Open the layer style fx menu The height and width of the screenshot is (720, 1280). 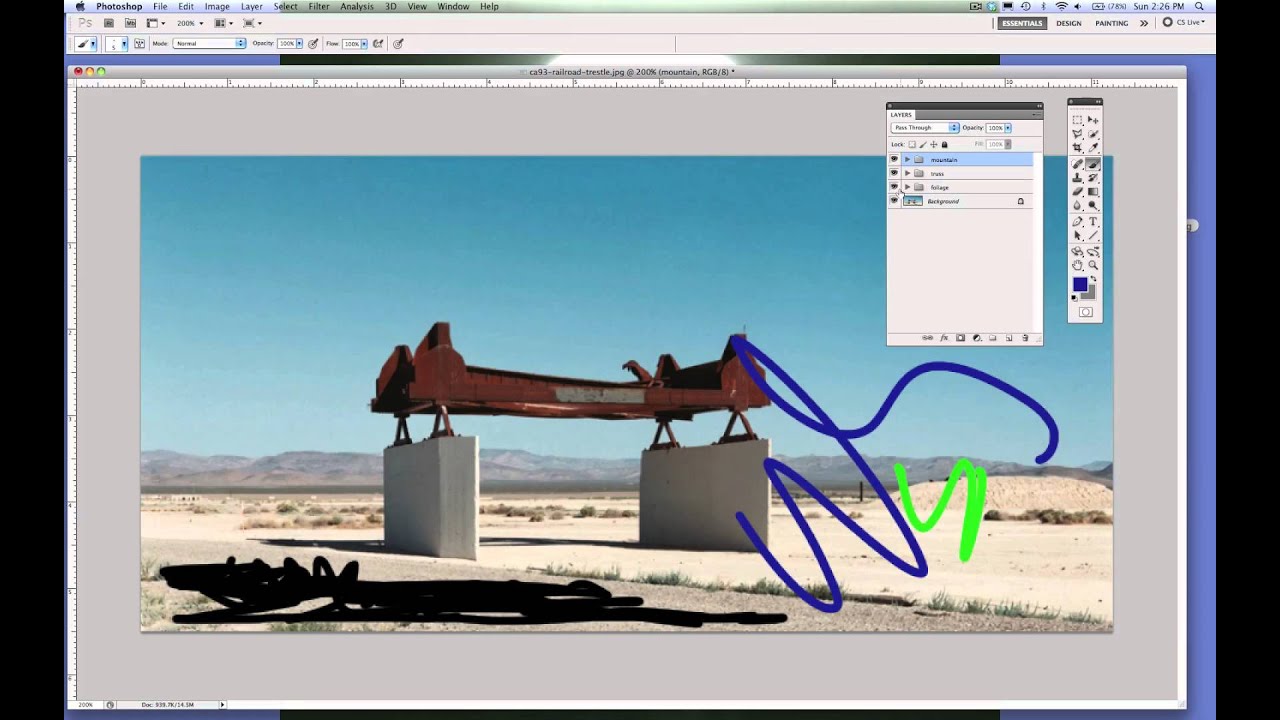944,338
